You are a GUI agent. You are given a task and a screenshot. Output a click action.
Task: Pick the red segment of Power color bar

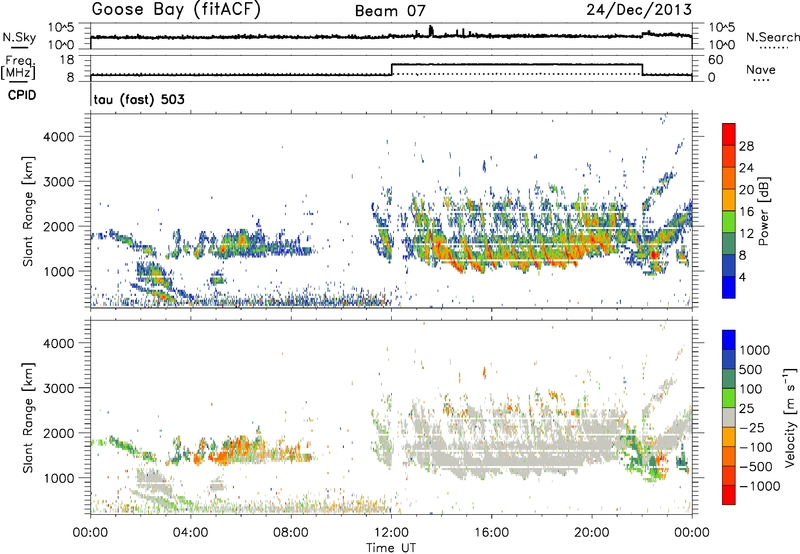pos(729,134)
